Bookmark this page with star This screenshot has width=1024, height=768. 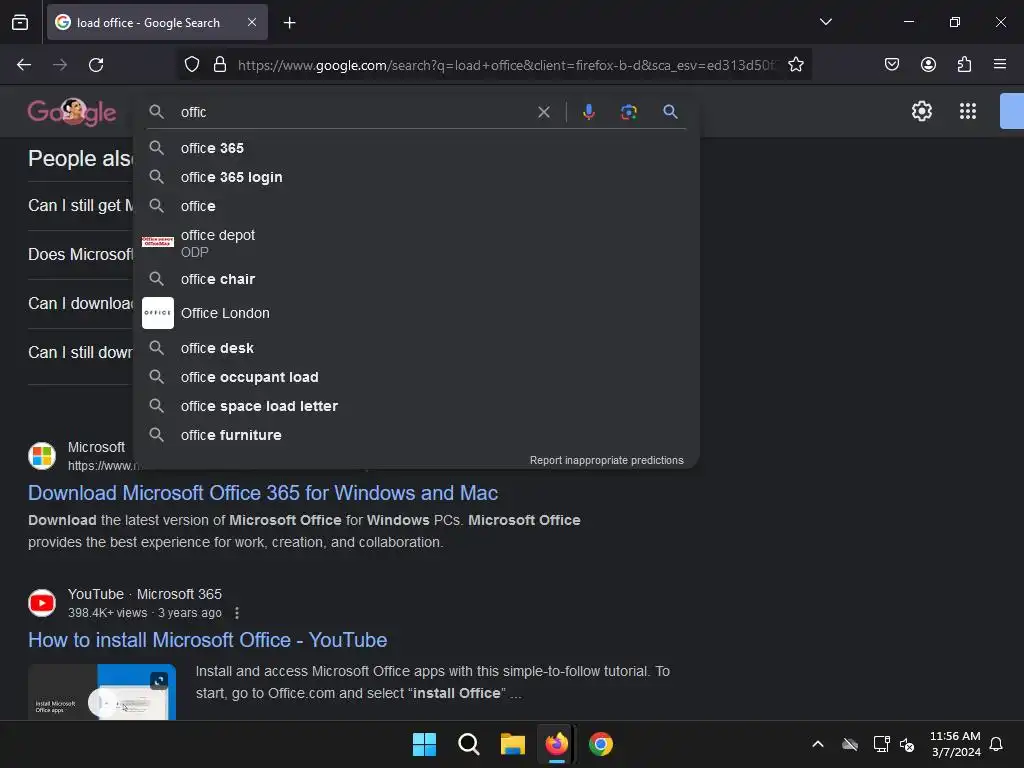tap(795, 65)
